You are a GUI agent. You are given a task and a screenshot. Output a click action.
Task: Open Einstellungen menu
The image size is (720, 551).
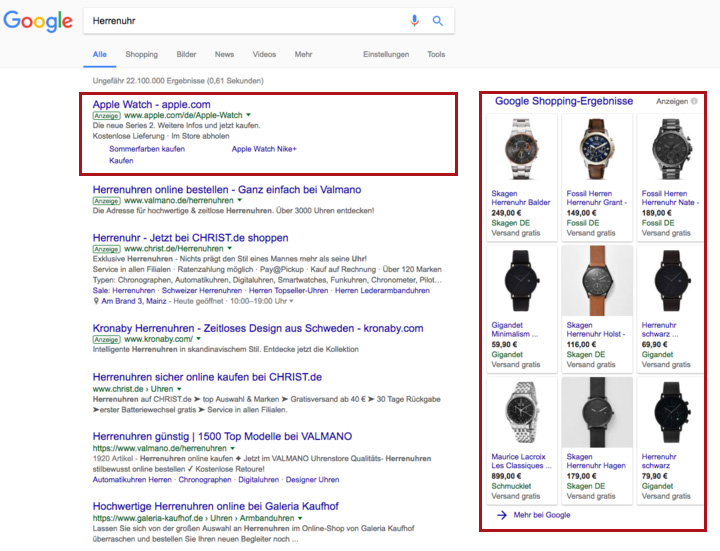[386, 54]
